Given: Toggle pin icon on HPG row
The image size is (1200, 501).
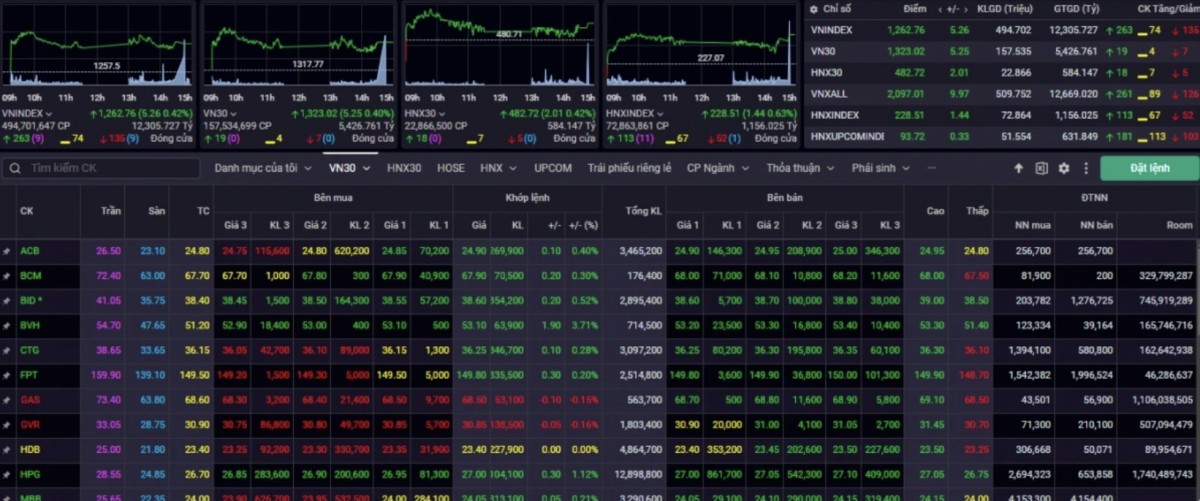Looking at the screenshot, I should [7, 475].
